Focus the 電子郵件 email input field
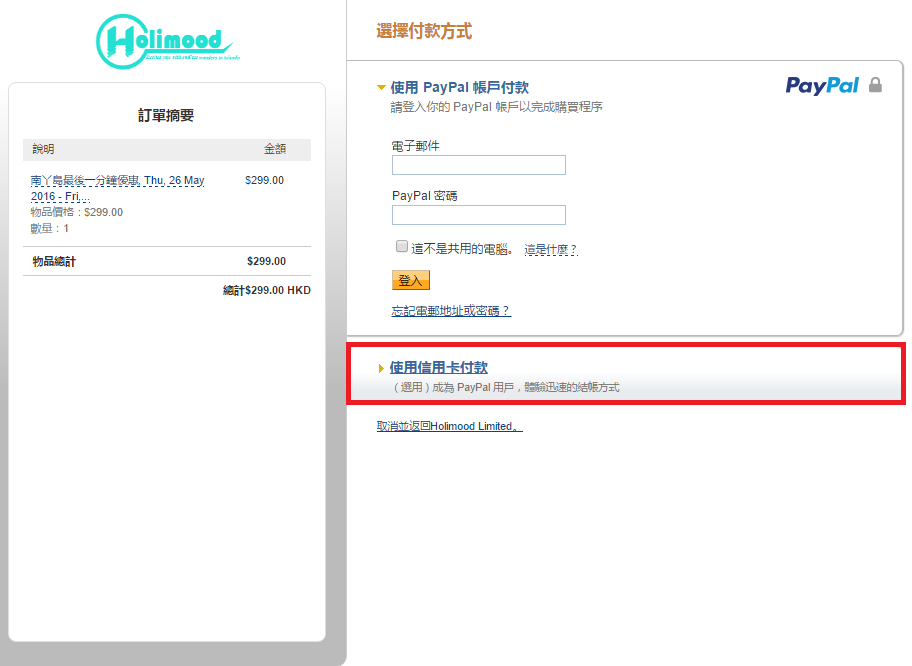Viewport: 912px width, 666px height. point(478,165)
